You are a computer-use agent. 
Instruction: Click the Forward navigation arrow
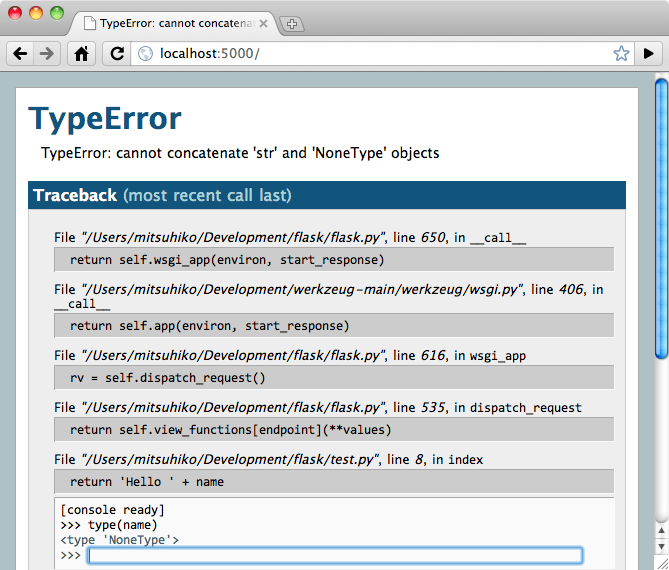(x=46, y=54)
